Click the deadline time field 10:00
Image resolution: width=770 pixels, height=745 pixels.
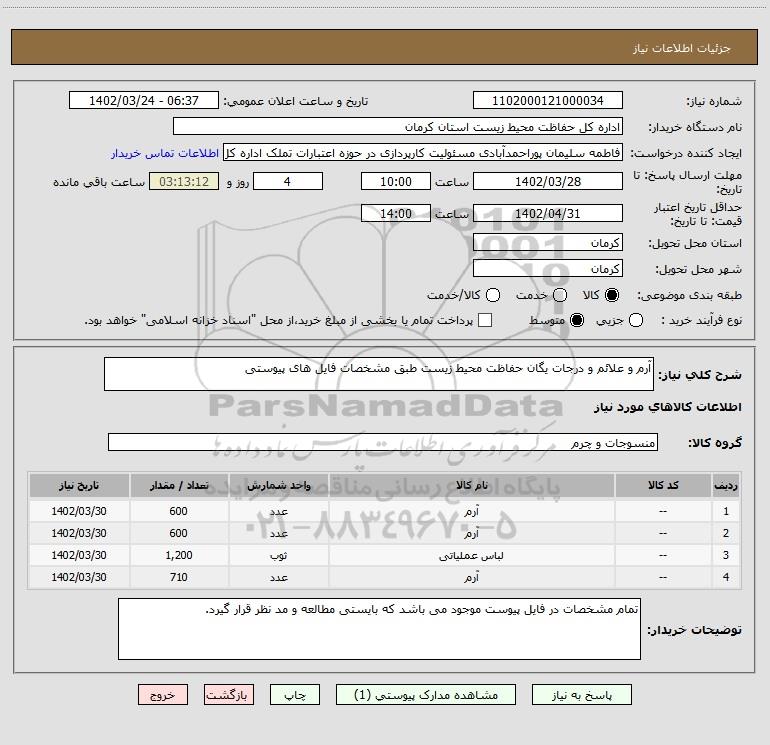(x=396, y=181)
